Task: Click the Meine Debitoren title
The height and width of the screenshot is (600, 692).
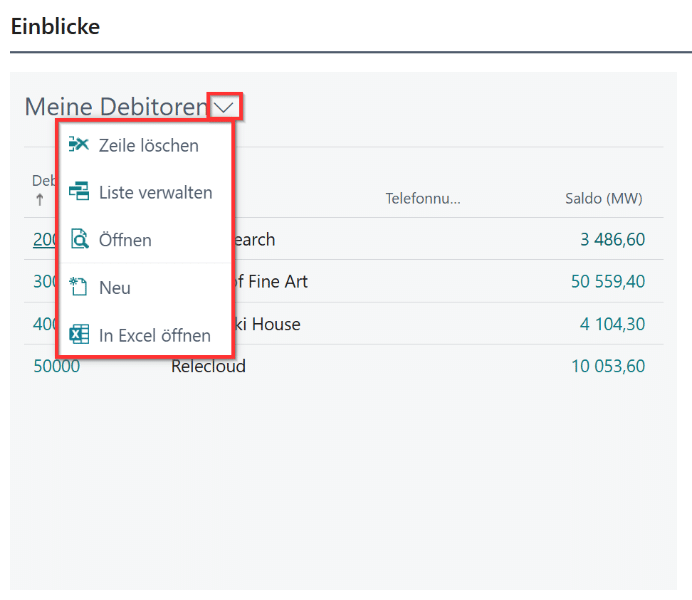Action: coord(115,107)
